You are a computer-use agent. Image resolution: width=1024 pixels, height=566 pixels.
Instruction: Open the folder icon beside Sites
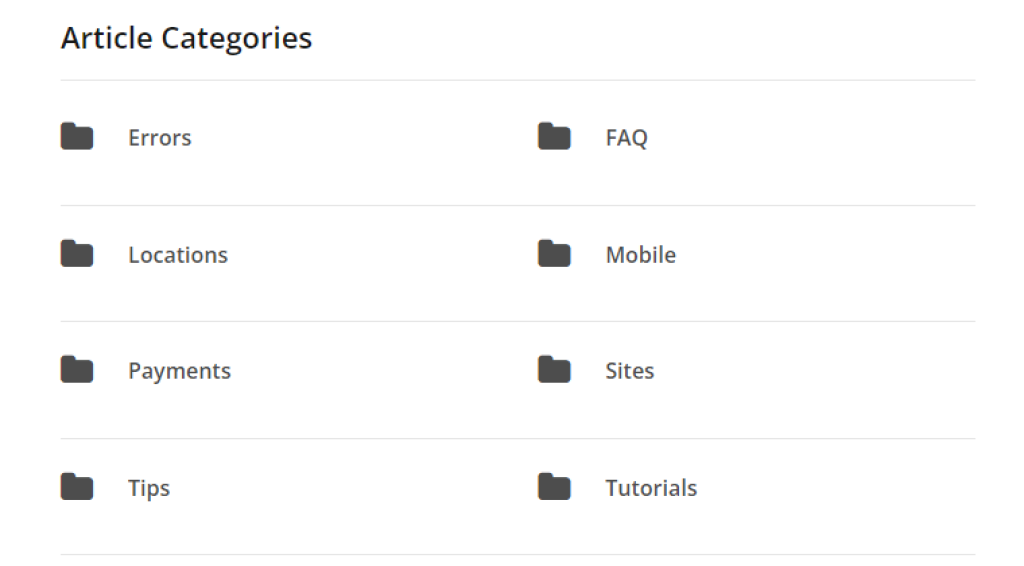tap(554, 370)
